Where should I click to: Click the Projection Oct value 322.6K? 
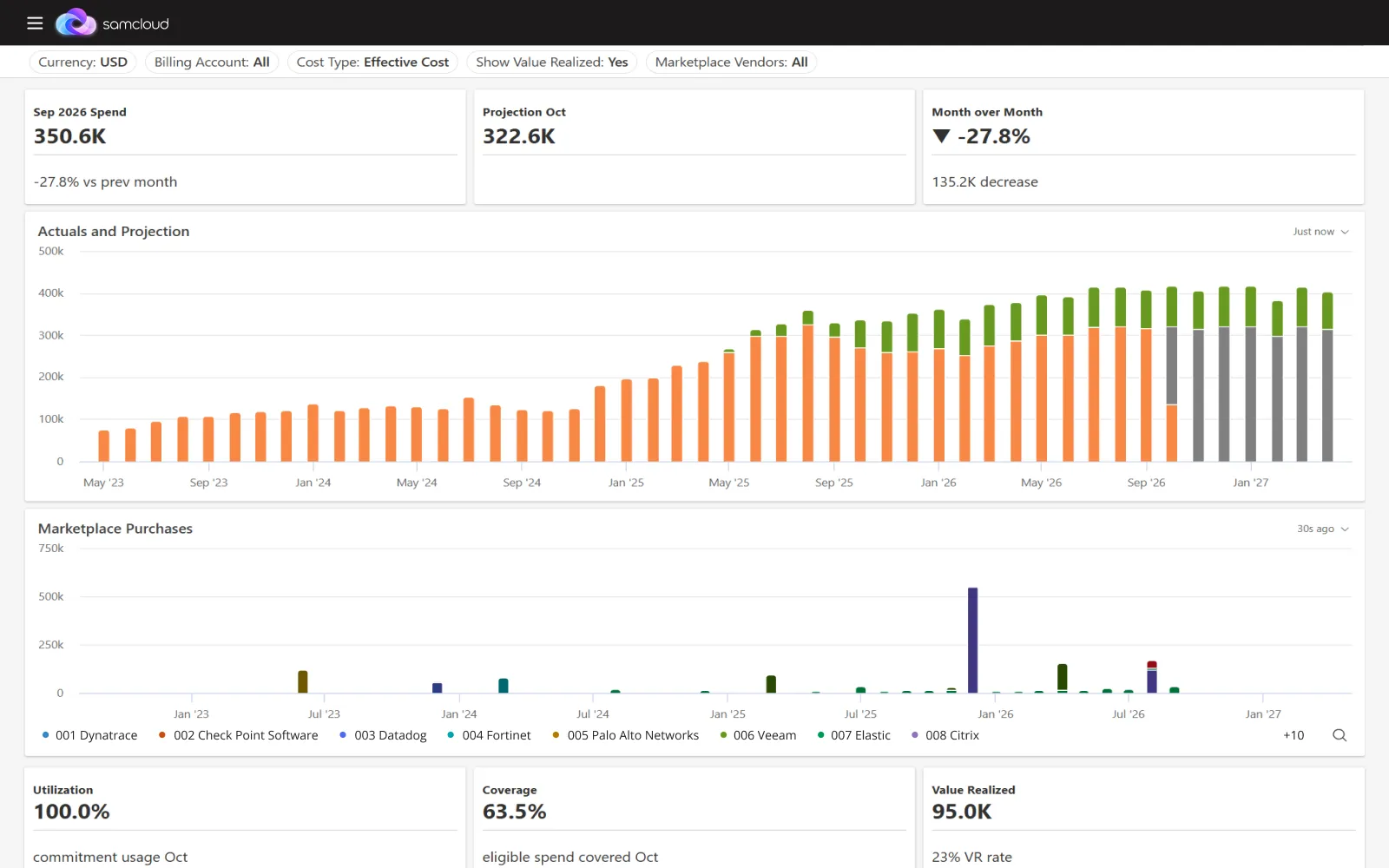[x=519, y=136]
